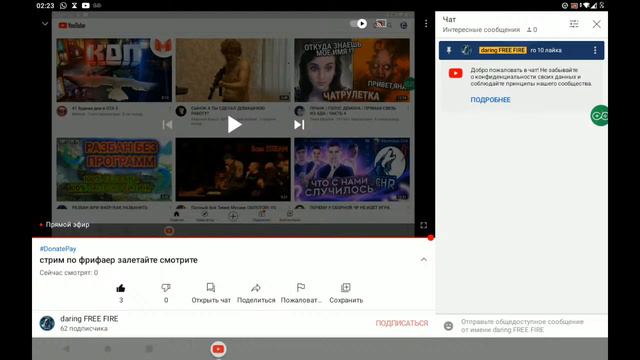Open the daring FREE FIRE channel name

[x=89, y=319]
